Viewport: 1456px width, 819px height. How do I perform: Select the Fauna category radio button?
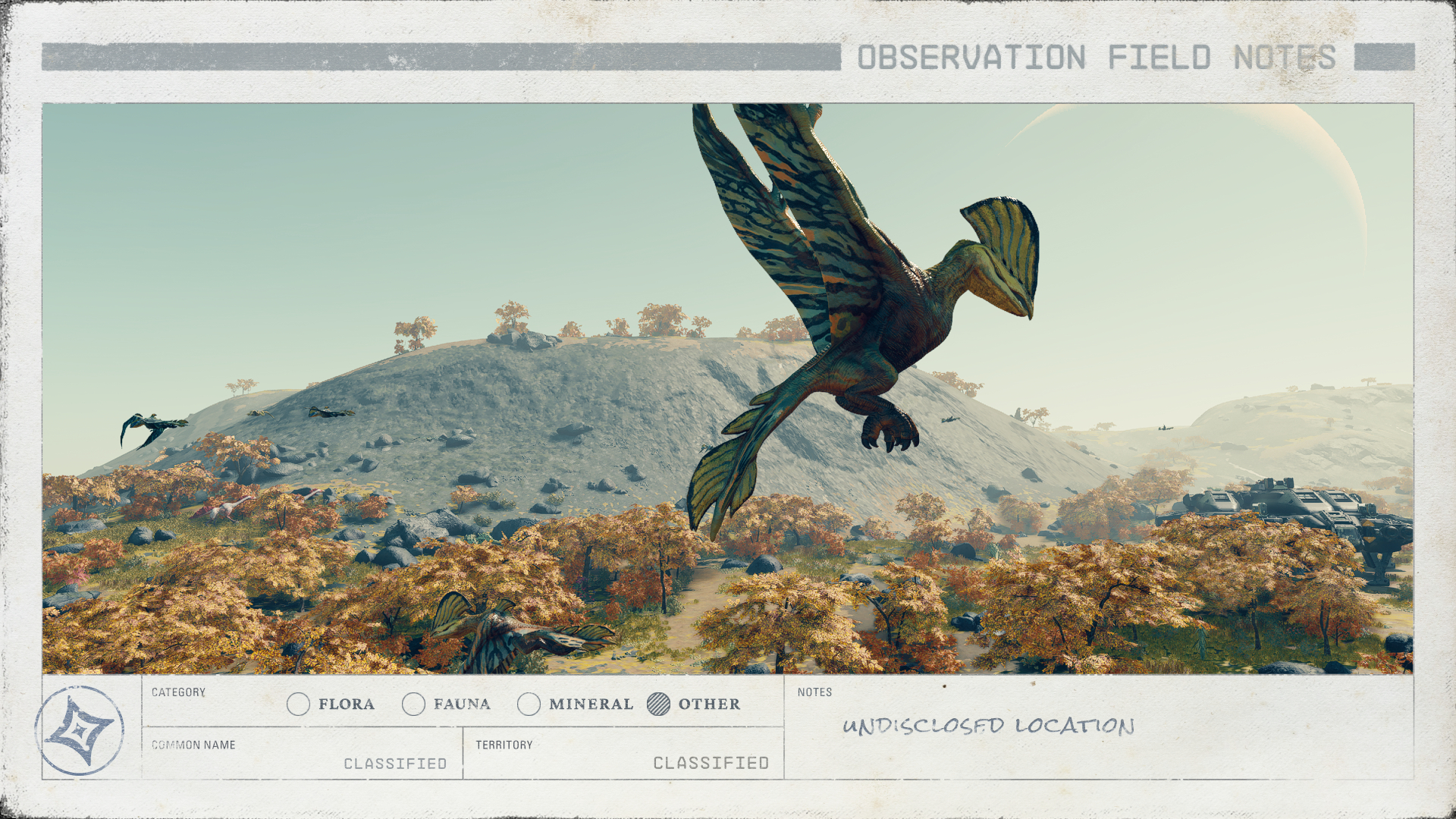point(413,704)
